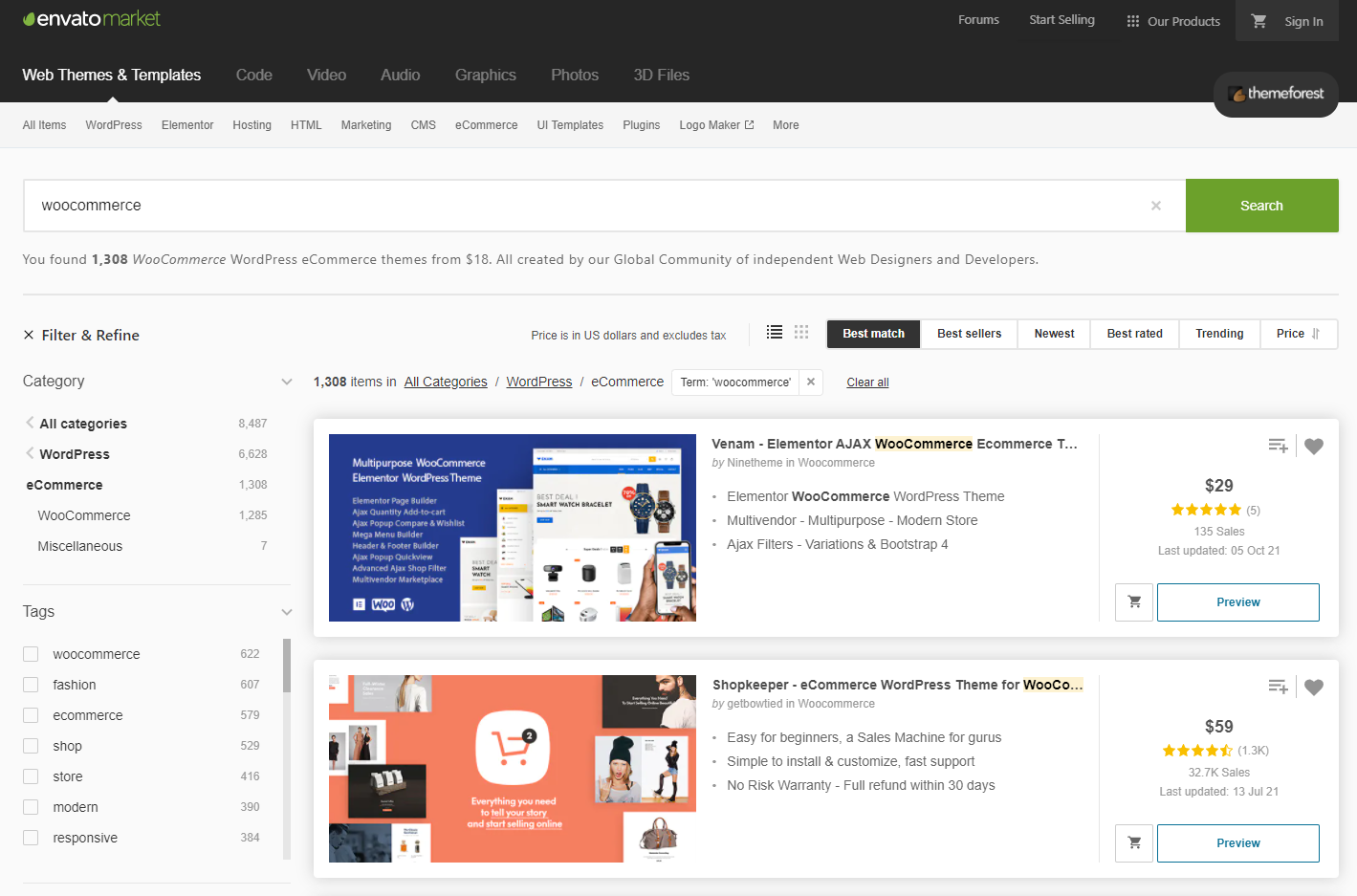Open Logo Maker external link

716,125
